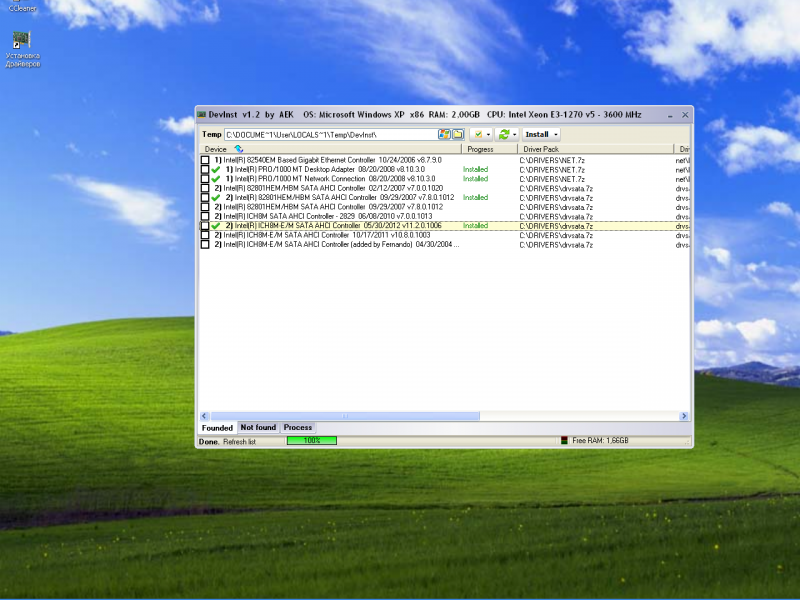Click the resize grip in status bar corner
The height and width of the screenshot is (600, 800).
pos(687,441)
